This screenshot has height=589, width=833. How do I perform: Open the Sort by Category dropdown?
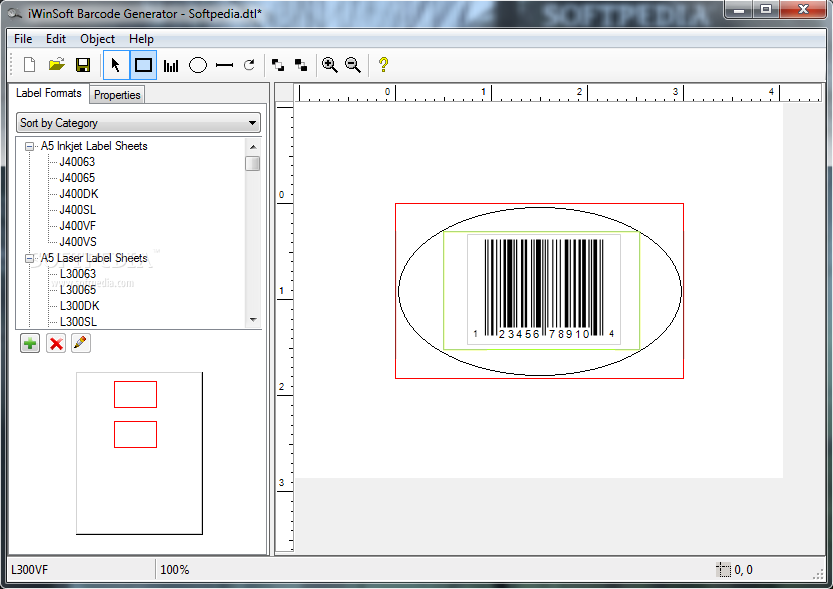pyautogui.click(x=138, y=123)
